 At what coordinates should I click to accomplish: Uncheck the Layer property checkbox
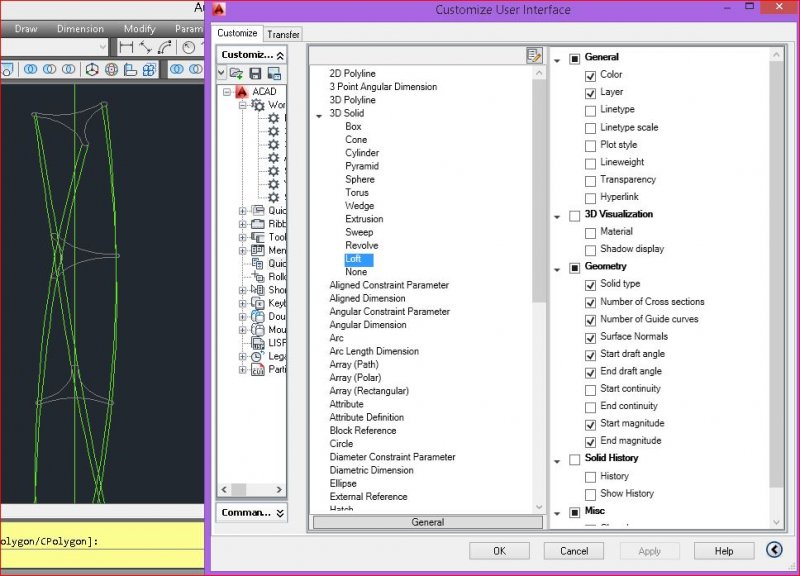[x=590, y=93]
